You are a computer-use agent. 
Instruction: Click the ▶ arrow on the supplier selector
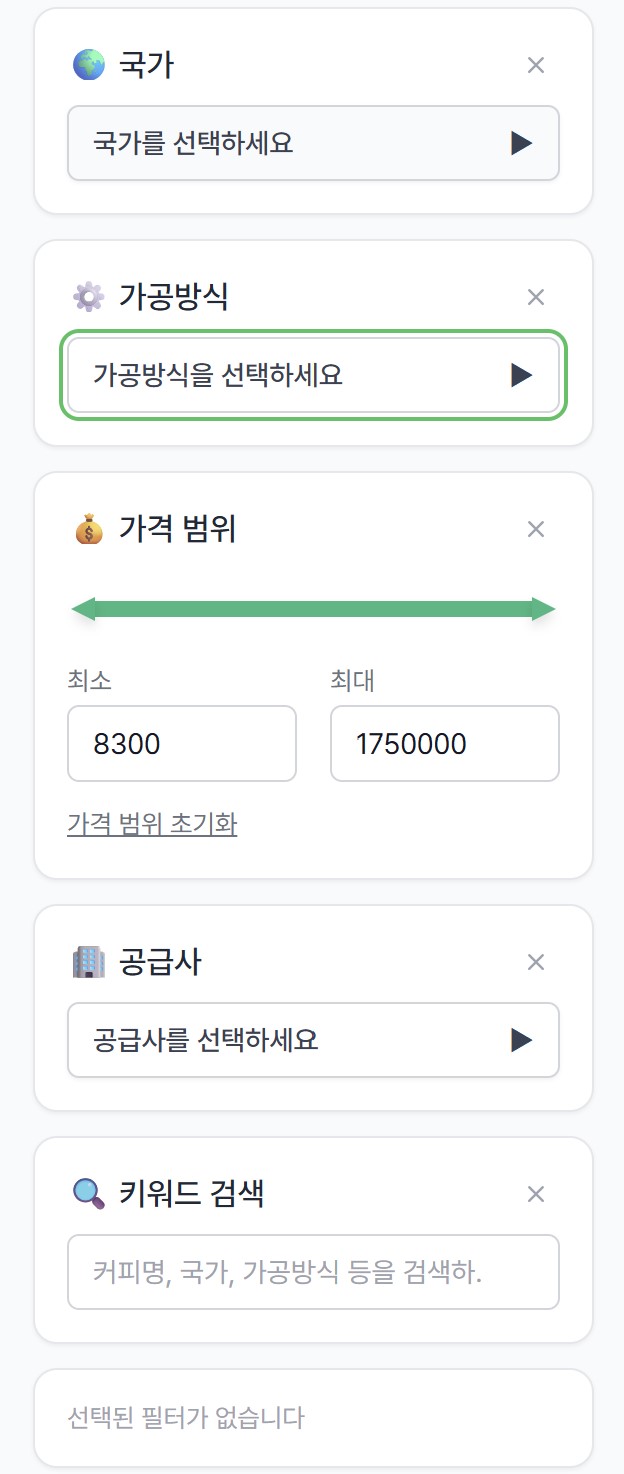tap(521, 1040)
